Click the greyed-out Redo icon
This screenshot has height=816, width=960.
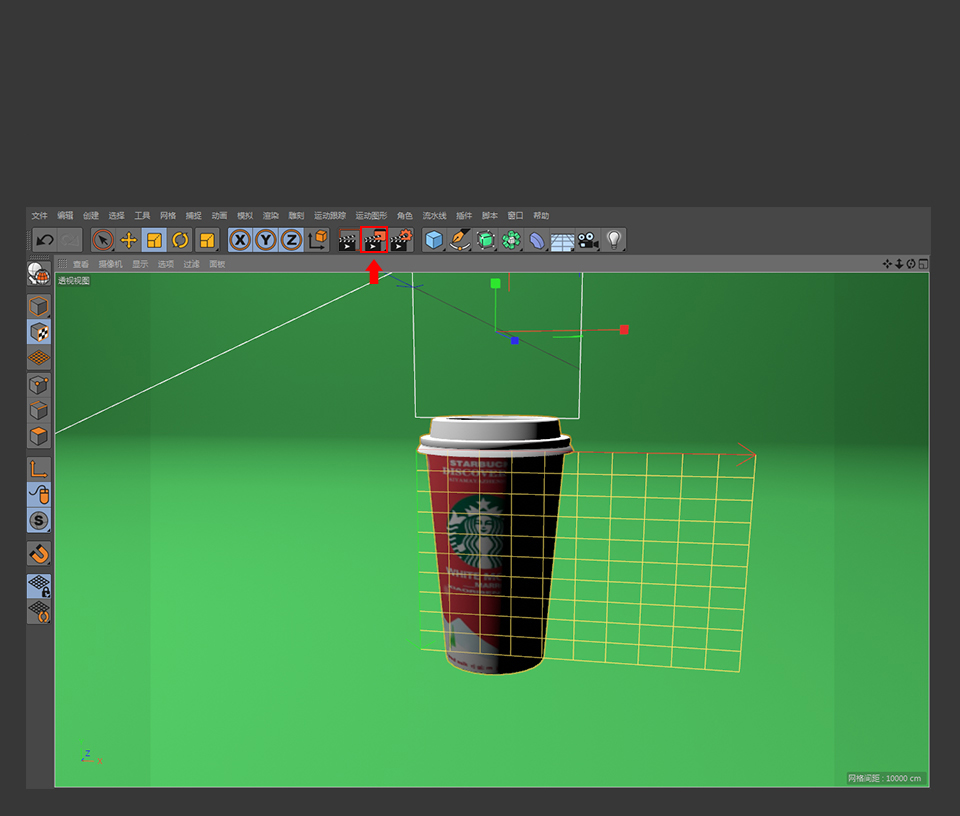coord(70,240)
